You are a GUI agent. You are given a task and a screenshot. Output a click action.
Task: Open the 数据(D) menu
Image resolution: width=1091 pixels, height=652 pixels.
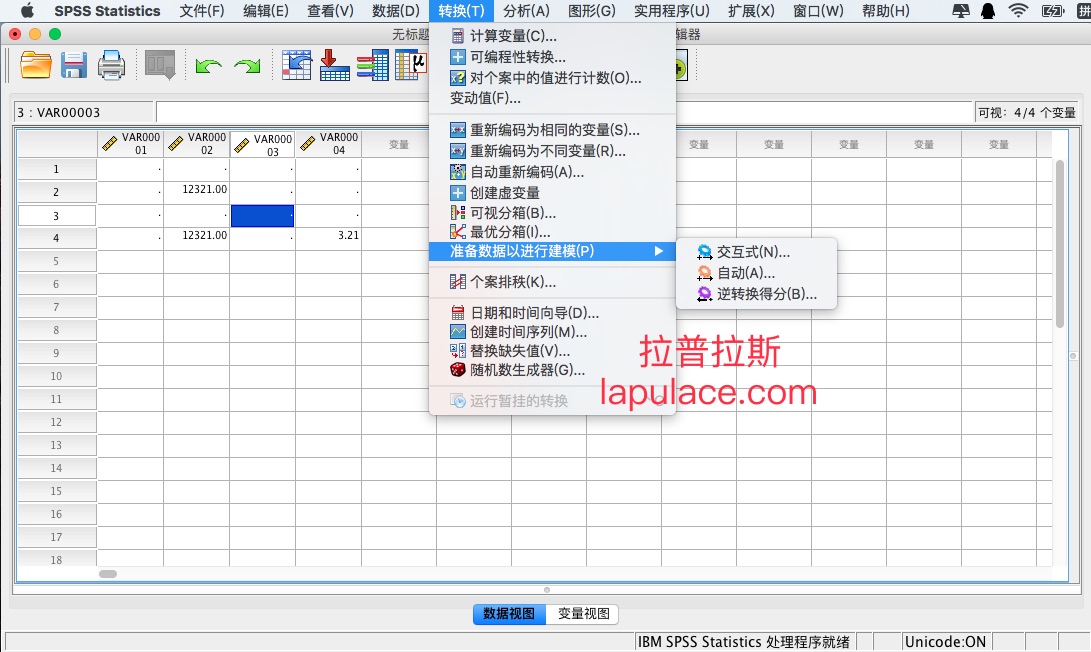coord(395,11)
